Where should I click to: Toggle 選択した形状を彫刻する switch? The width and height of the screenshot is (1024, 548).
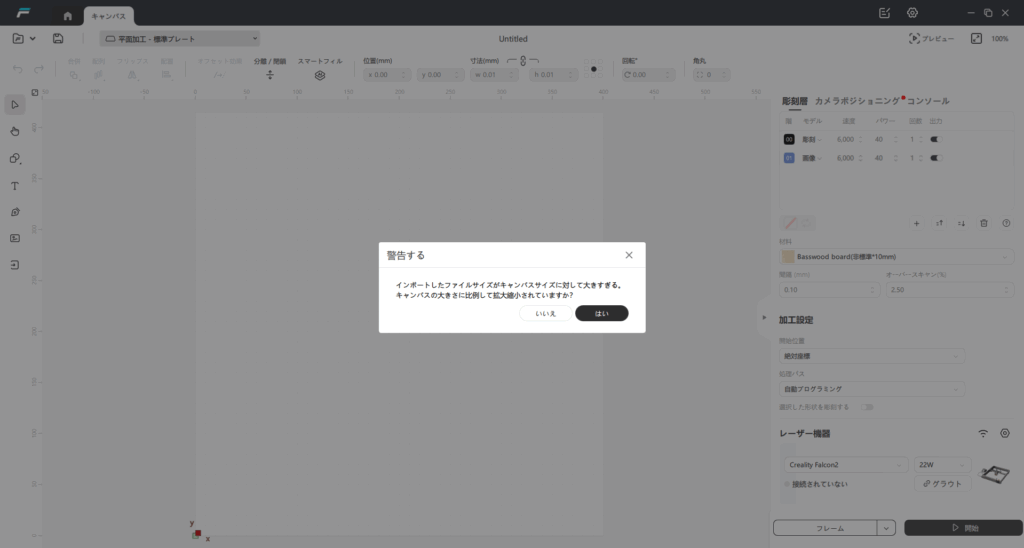[x=867, y=407]
